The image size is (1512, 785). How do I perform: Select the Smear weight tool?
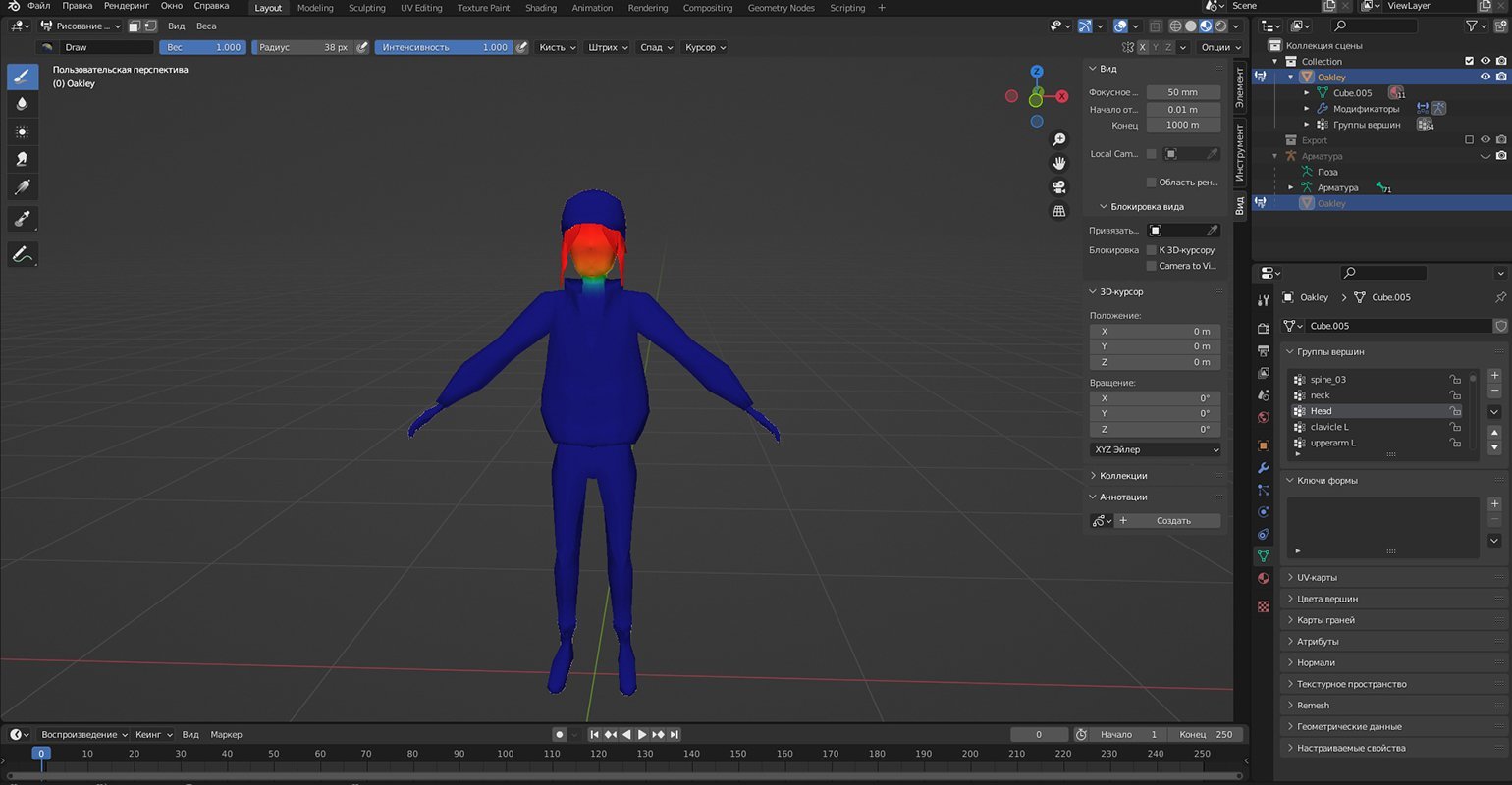coord(23,159)
